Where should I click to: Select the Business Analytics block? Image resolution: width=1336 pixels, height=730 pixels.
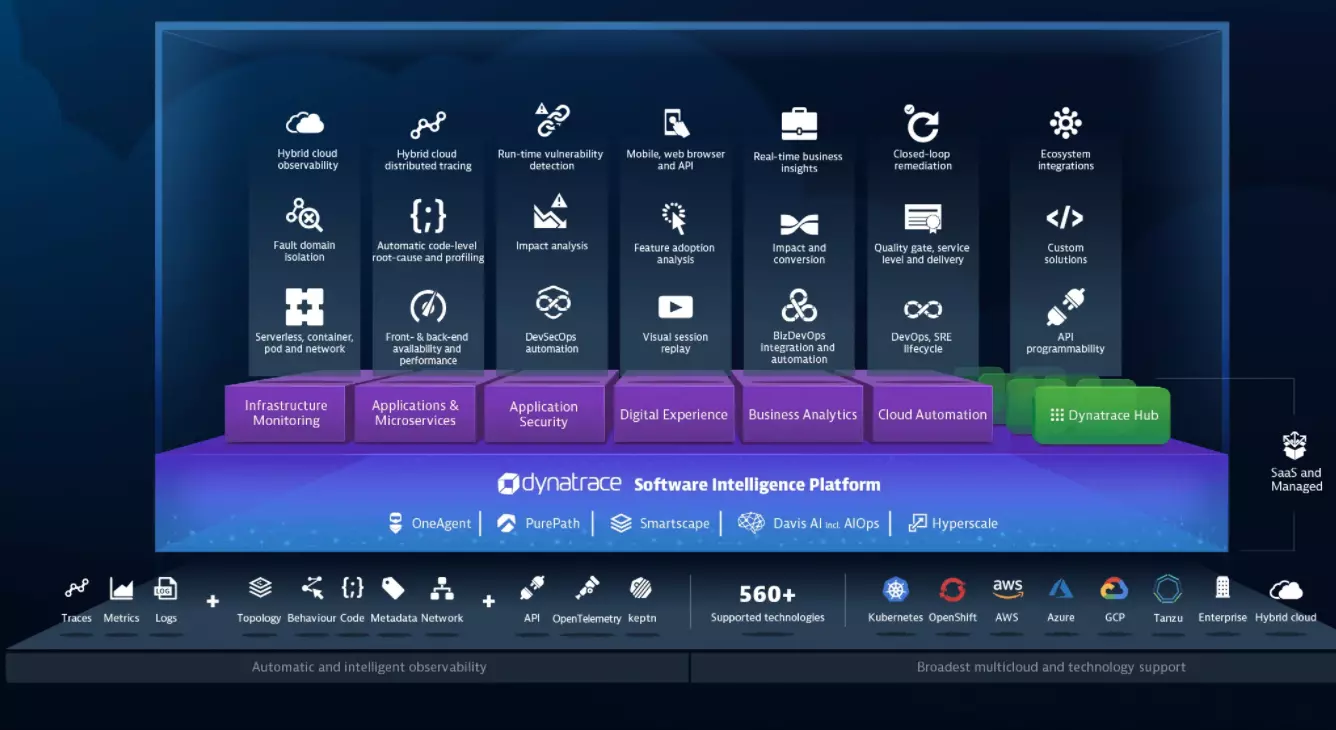coord(803,414)
